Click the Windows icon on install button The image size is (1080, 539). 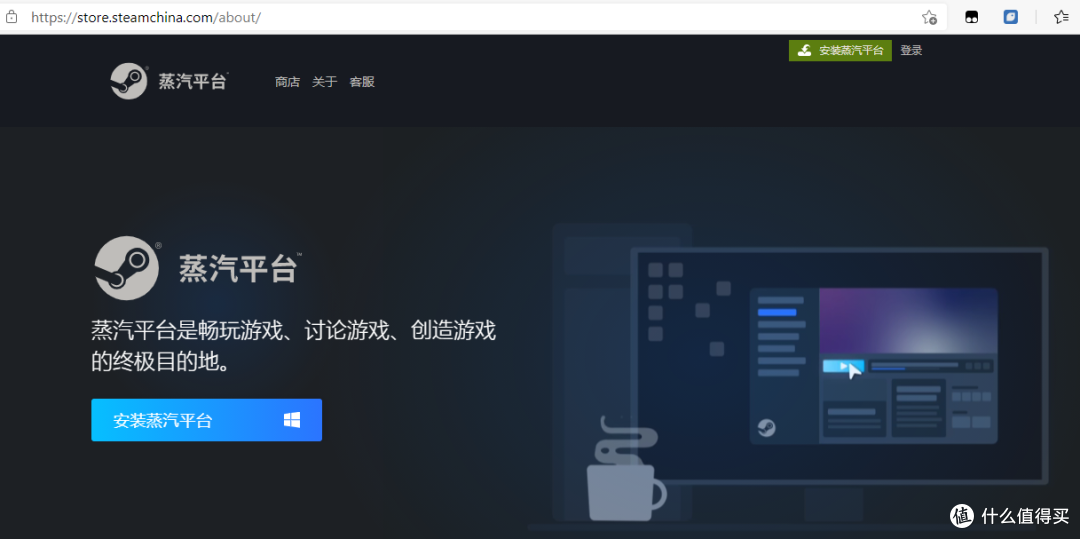coord(292,420)
